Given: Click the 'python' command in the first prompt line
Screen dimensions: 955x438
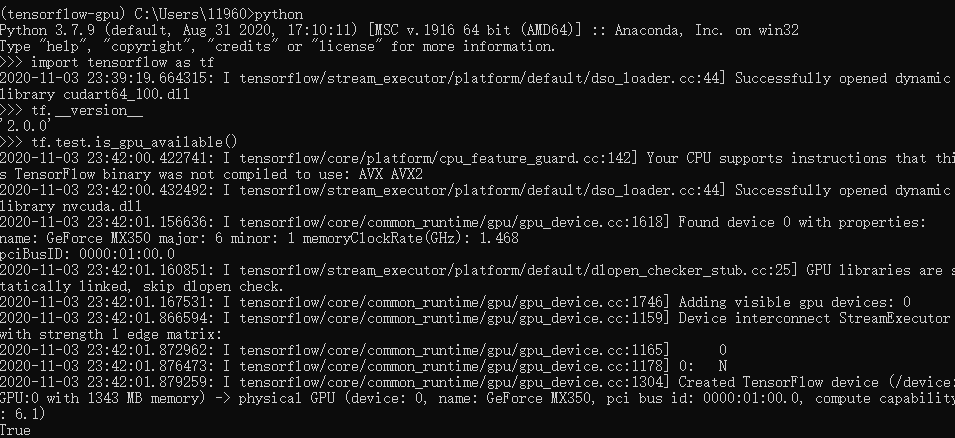Looking at the screenshot, I should [279, 13].
